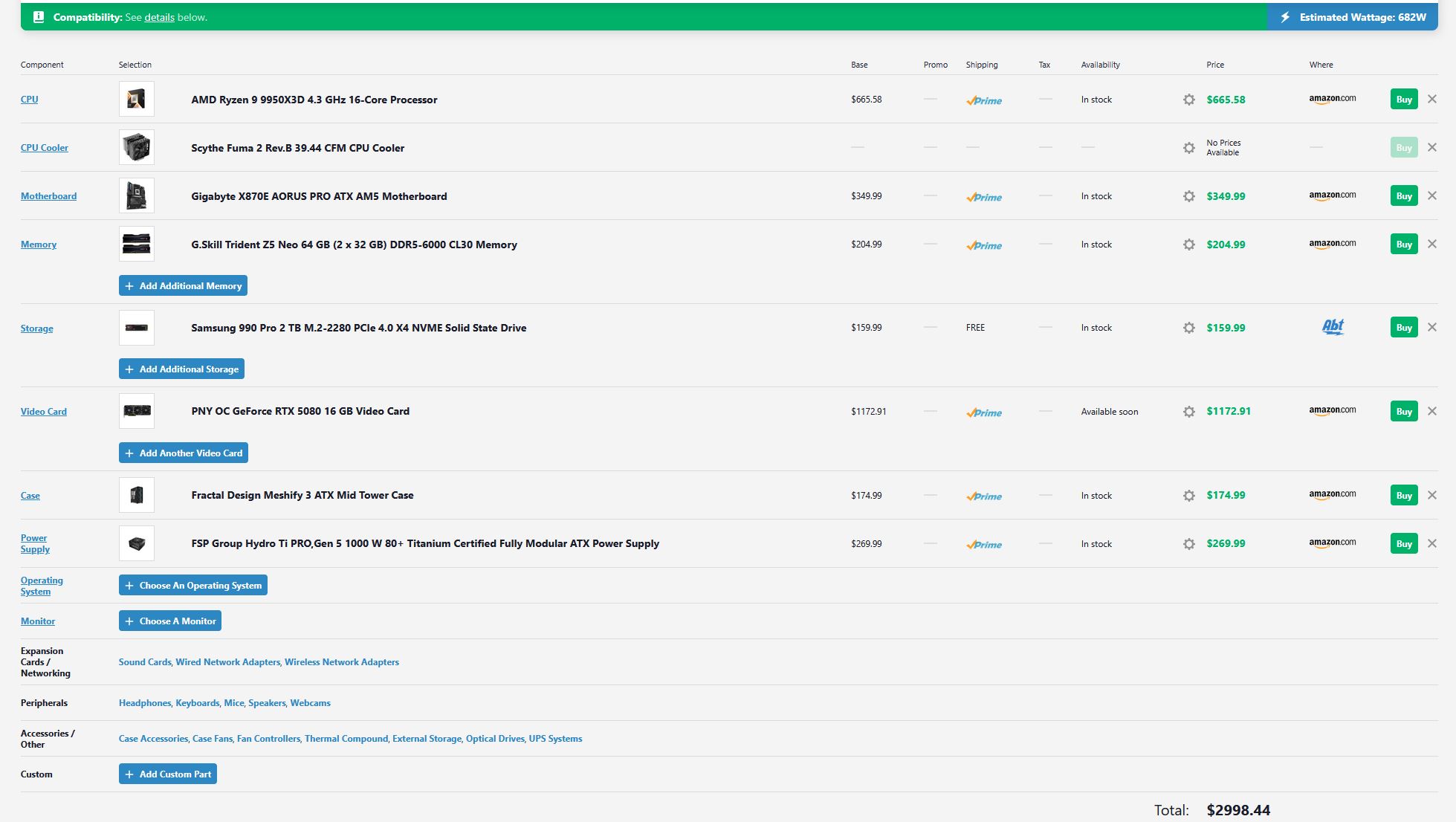The width and height of the screenshot is (1456, 822).
Task: Click the Scythe Fuma 2 cooler thumbnail
Action: [137, 147]
